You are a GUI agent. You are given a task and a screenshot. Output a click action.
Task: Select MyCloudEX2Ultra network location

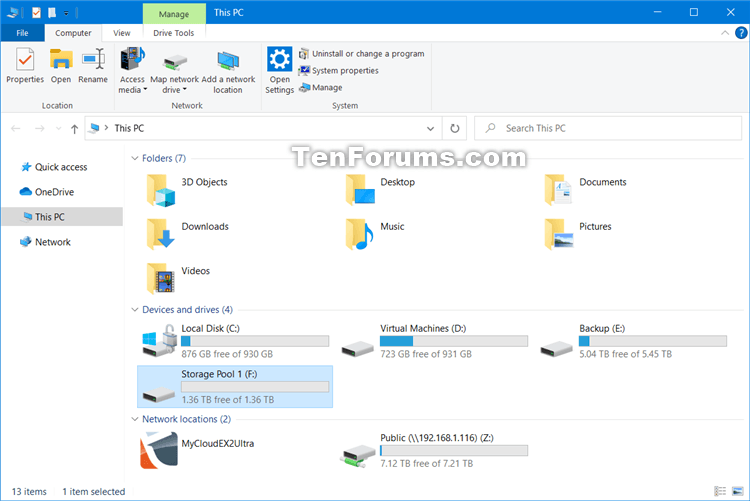coord(197,450)
